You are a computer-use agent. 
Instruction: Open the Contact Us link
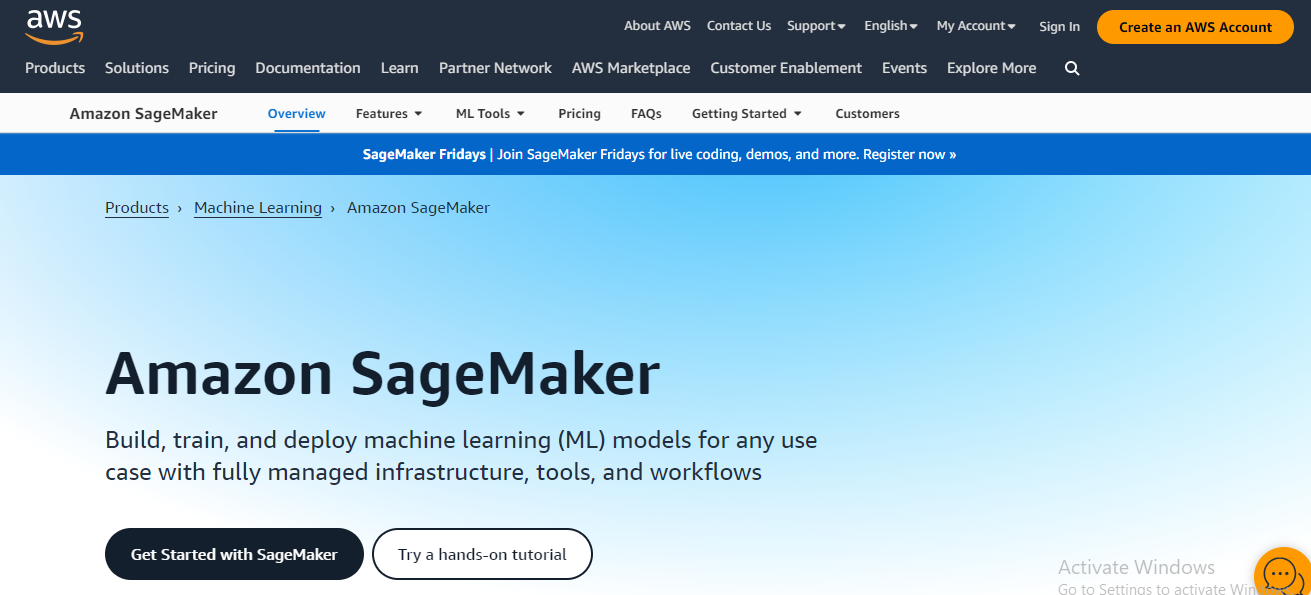pos(739,26)
